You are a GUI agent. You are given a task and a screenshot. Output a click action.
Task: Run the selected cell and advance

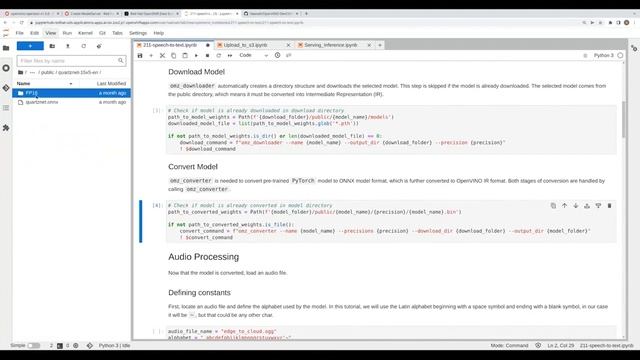[196, 56]
